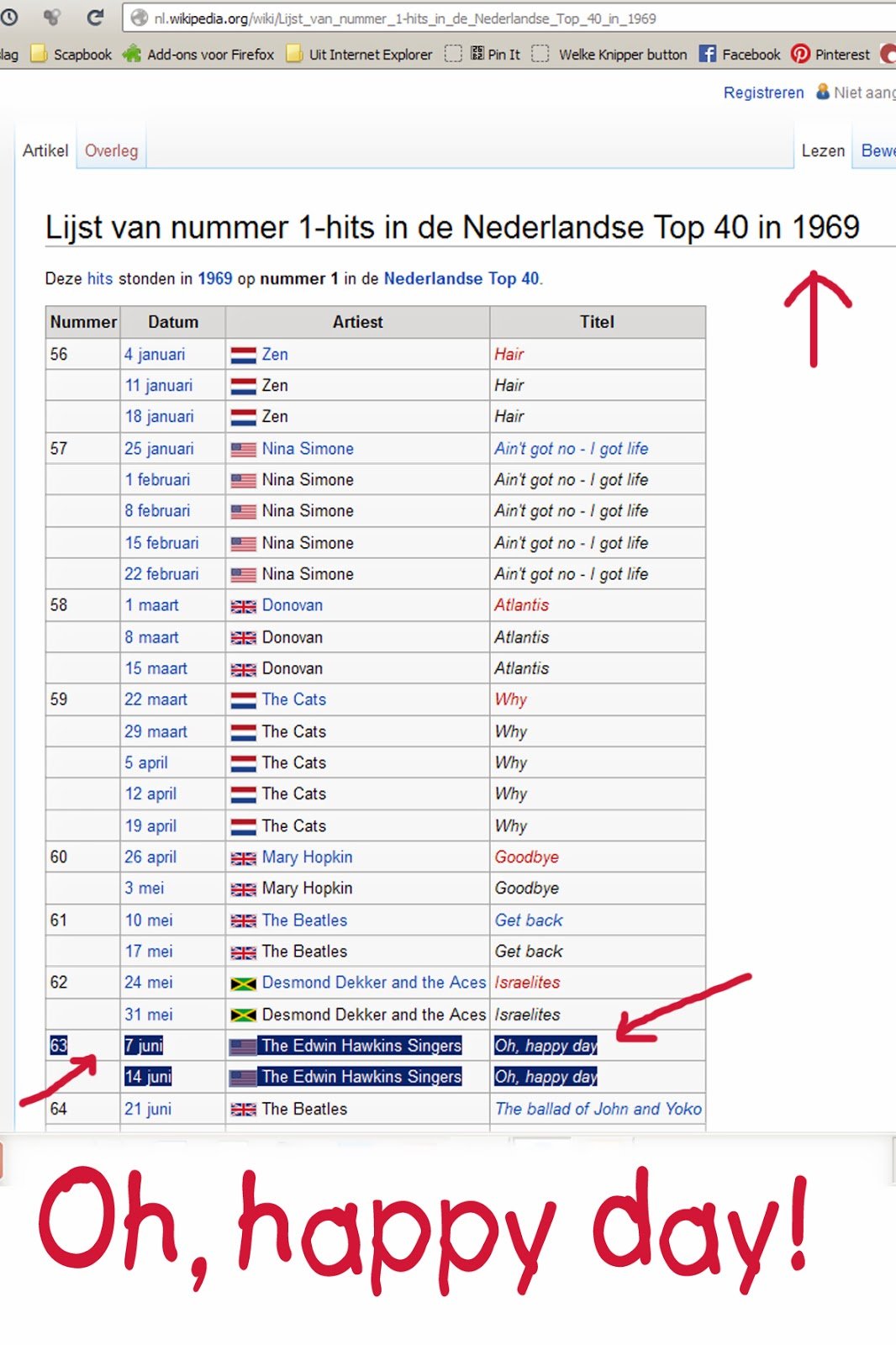
Task: Reload the page with the refresh icon
Action: 95,17
